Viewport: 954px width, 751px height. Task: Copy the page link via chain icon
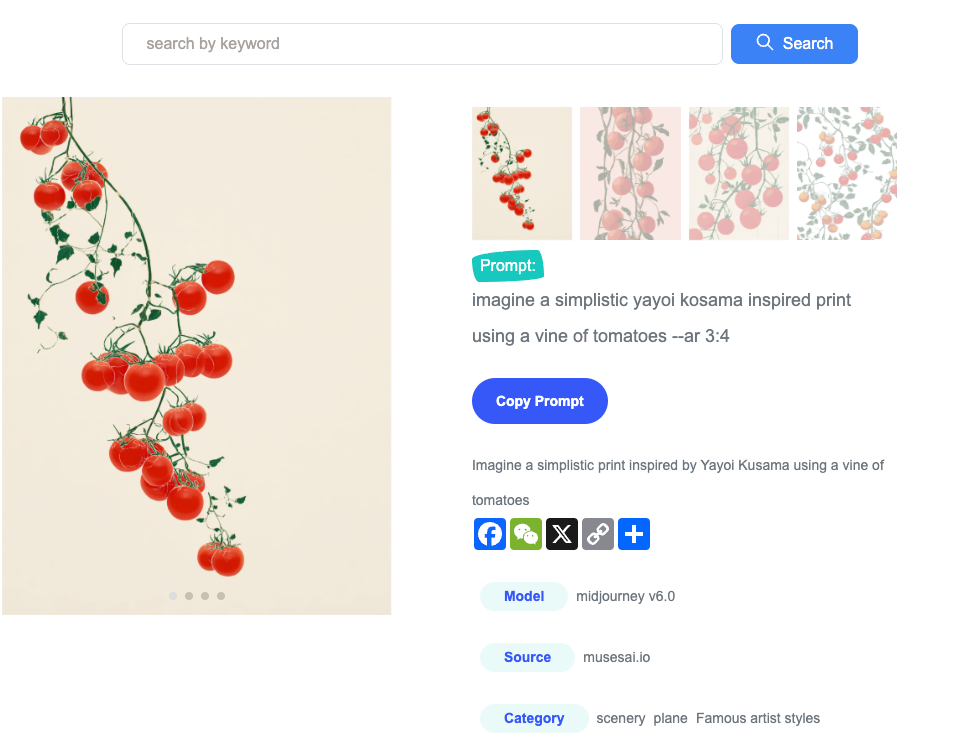coord(598,534)
